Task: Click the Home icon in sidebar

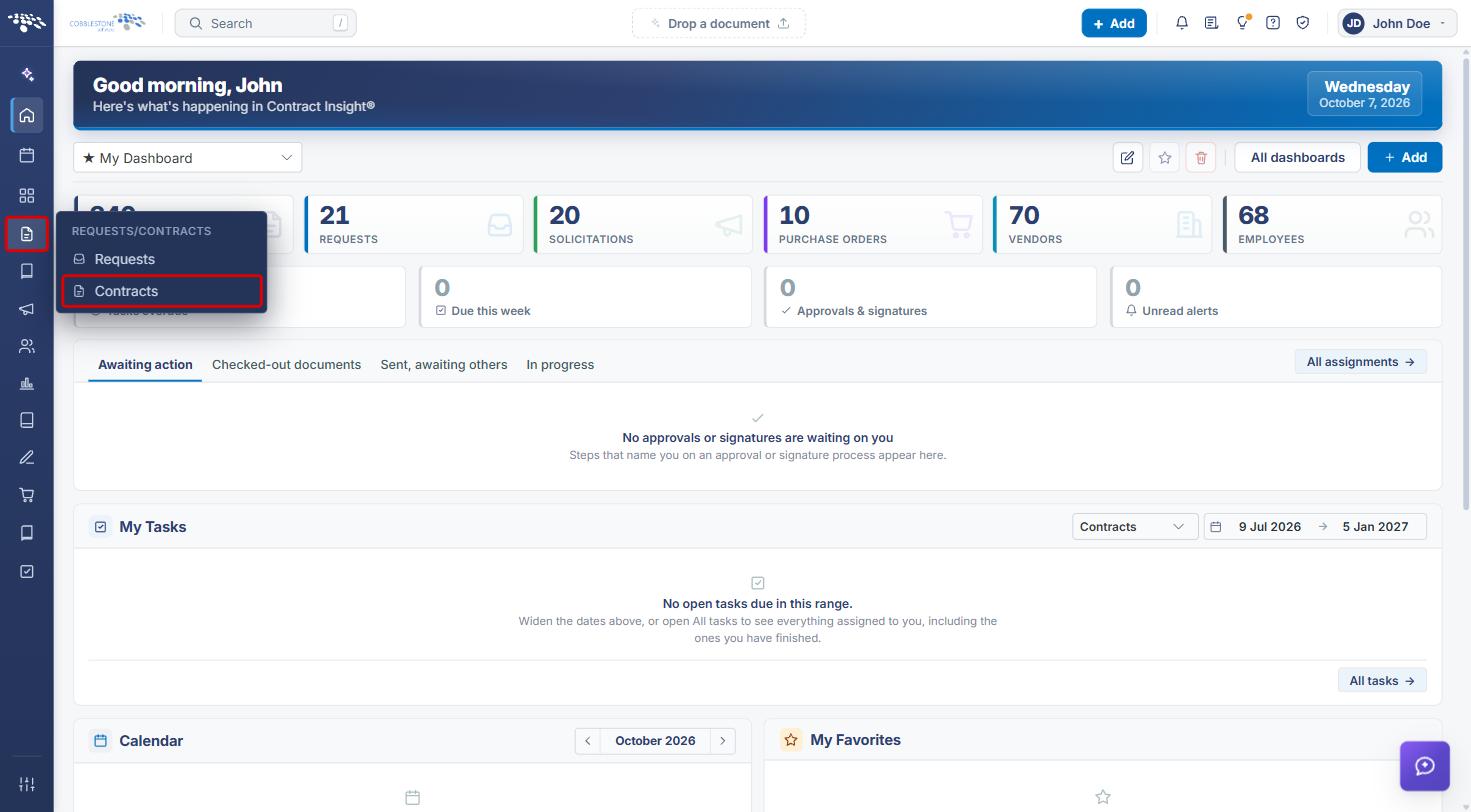Action: 27,115
